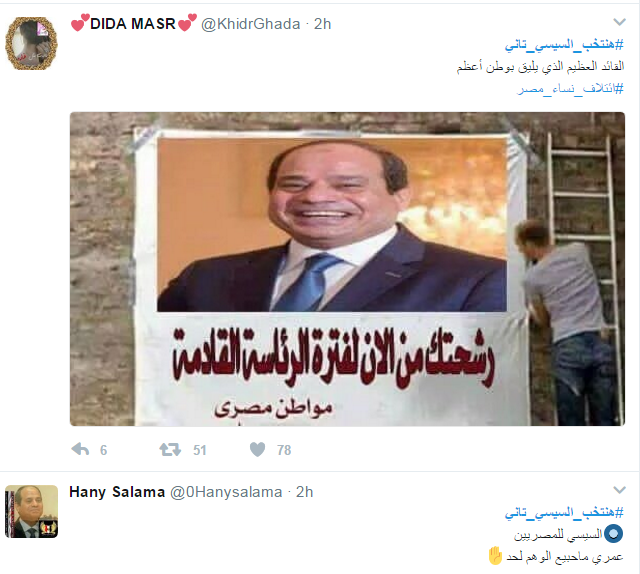
Task: Click the retweet count 51
Action: pyautogui.click(x=200, y=450)
